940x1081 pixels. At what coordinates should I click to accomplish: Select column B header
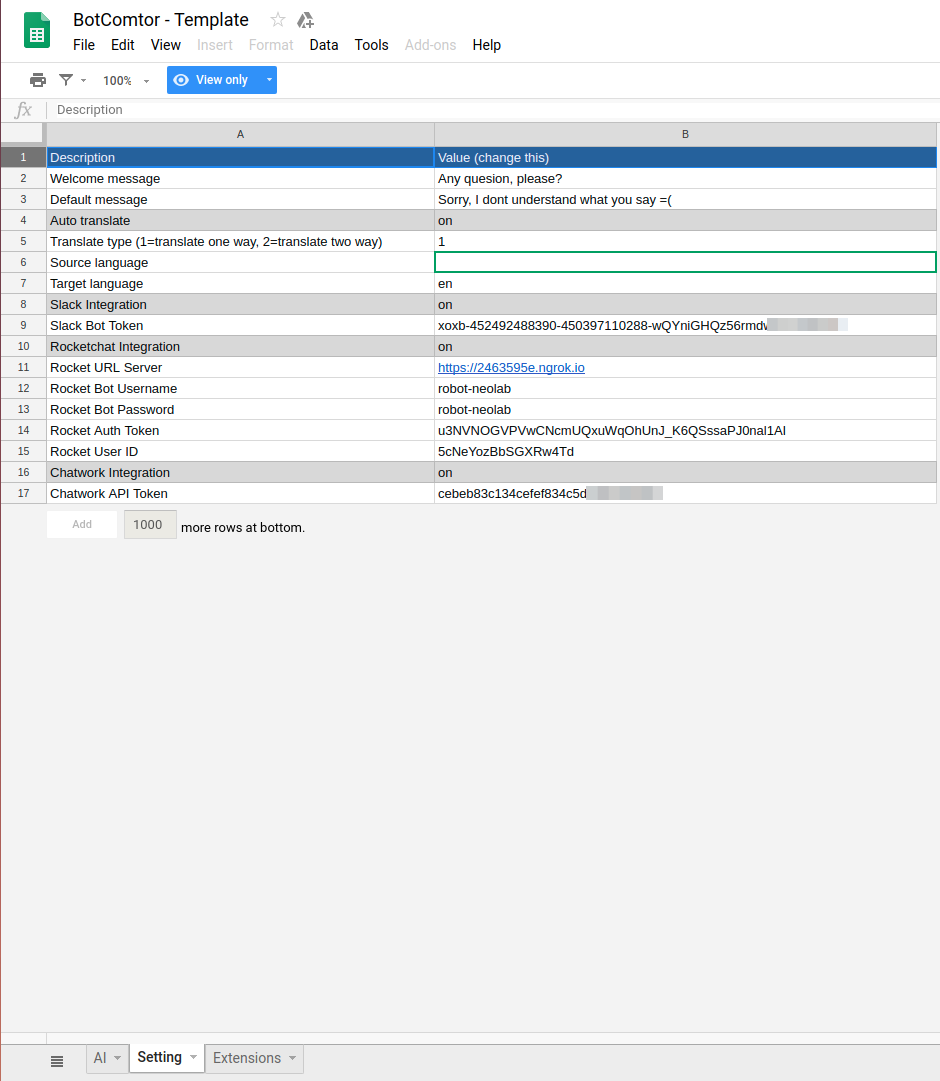tap(685, 134)
